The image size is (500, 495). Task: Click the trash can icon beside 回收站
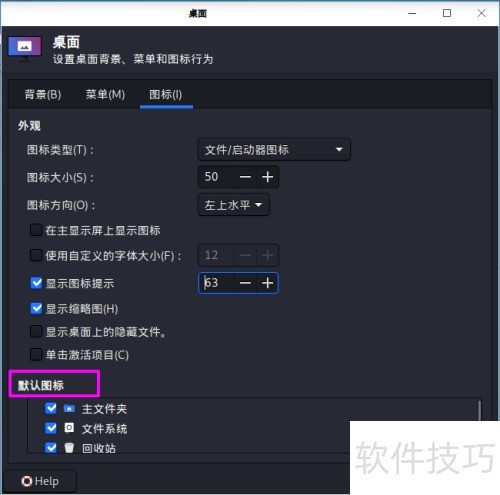point(69,447)
